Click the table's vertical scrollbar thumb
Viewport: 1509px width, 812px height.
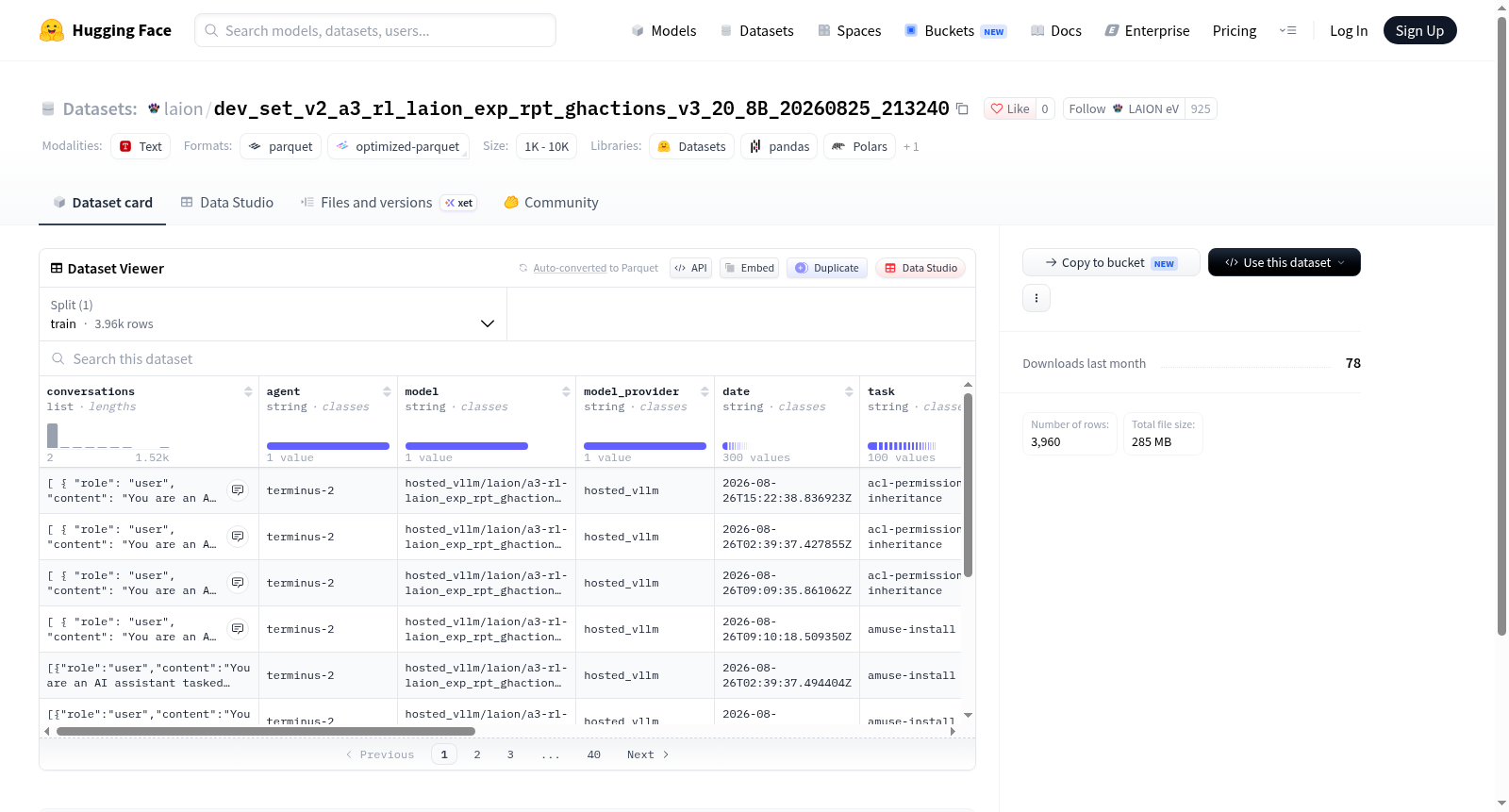[968, 485]
